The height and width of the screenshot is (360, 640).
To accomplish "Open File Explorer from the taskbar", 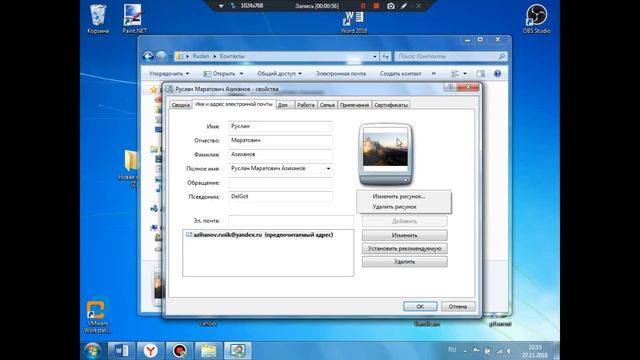I will pos(209,351).
